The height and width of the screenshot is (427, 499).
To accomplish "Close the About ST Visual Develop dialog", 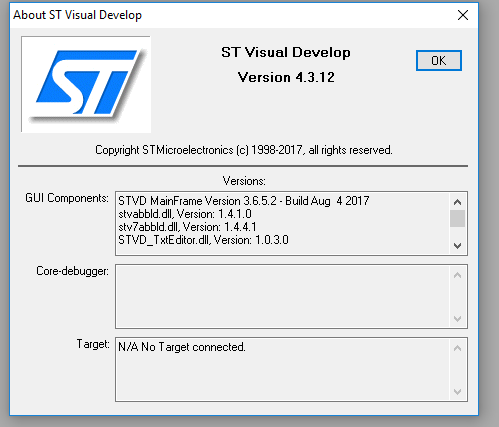I will pos(463,15).
